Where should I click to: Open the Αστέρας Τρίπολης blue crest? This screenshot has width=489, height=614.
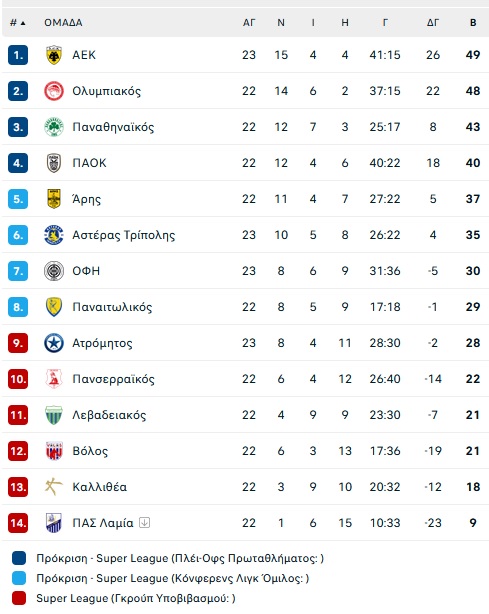[54, 235]
